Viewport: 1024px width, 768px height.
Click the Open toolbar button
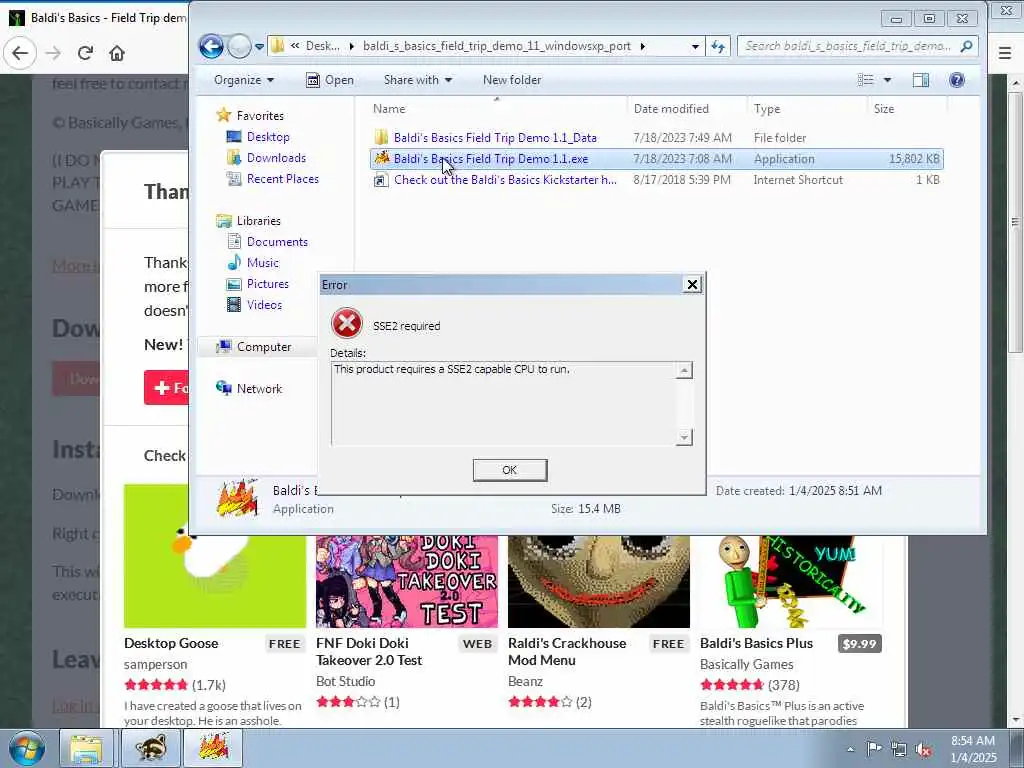[330, 80]
